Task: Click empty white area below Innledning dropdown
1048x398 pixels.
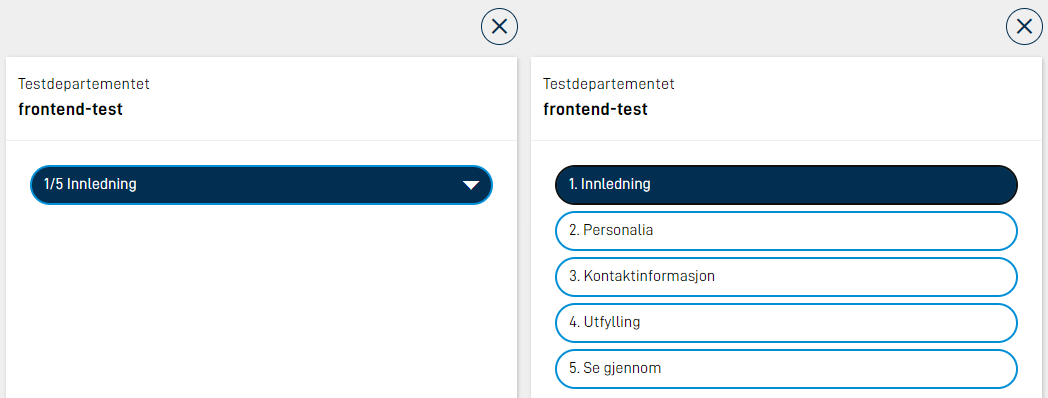Action: pyautogui.click(x=261, y=301)
